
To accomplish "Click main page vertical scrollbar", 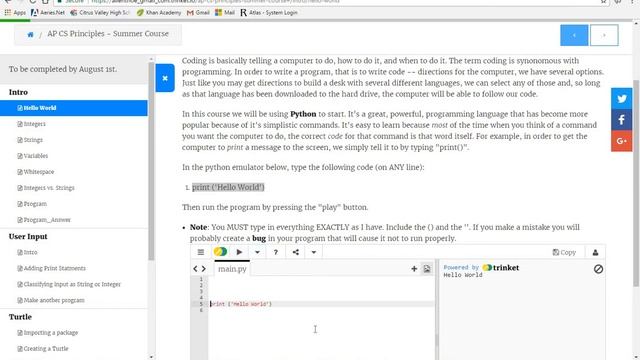I will point(636,184).
